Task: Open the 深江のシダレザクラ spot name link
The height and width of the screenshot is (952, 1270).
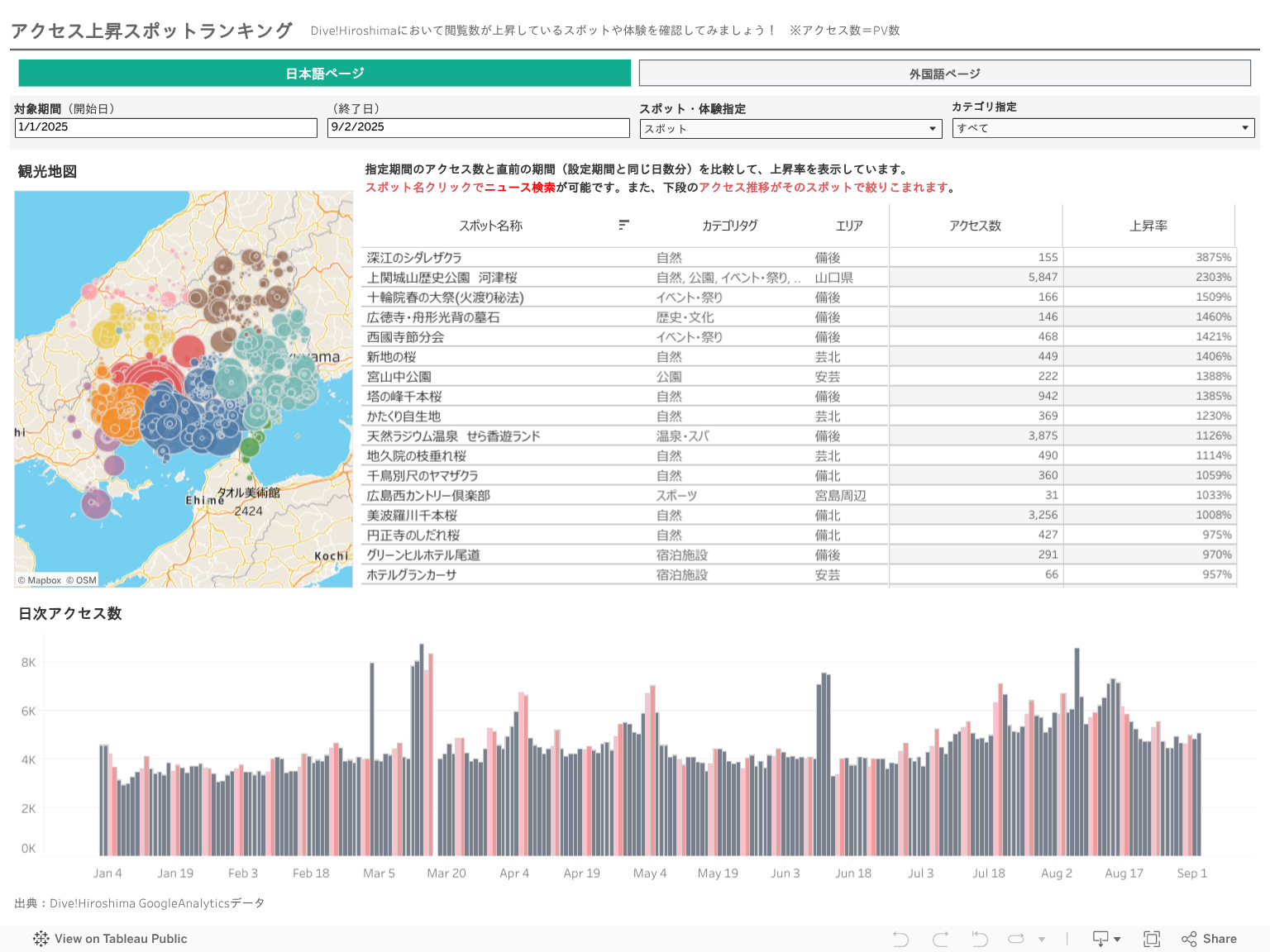Action: click(414, 258)
